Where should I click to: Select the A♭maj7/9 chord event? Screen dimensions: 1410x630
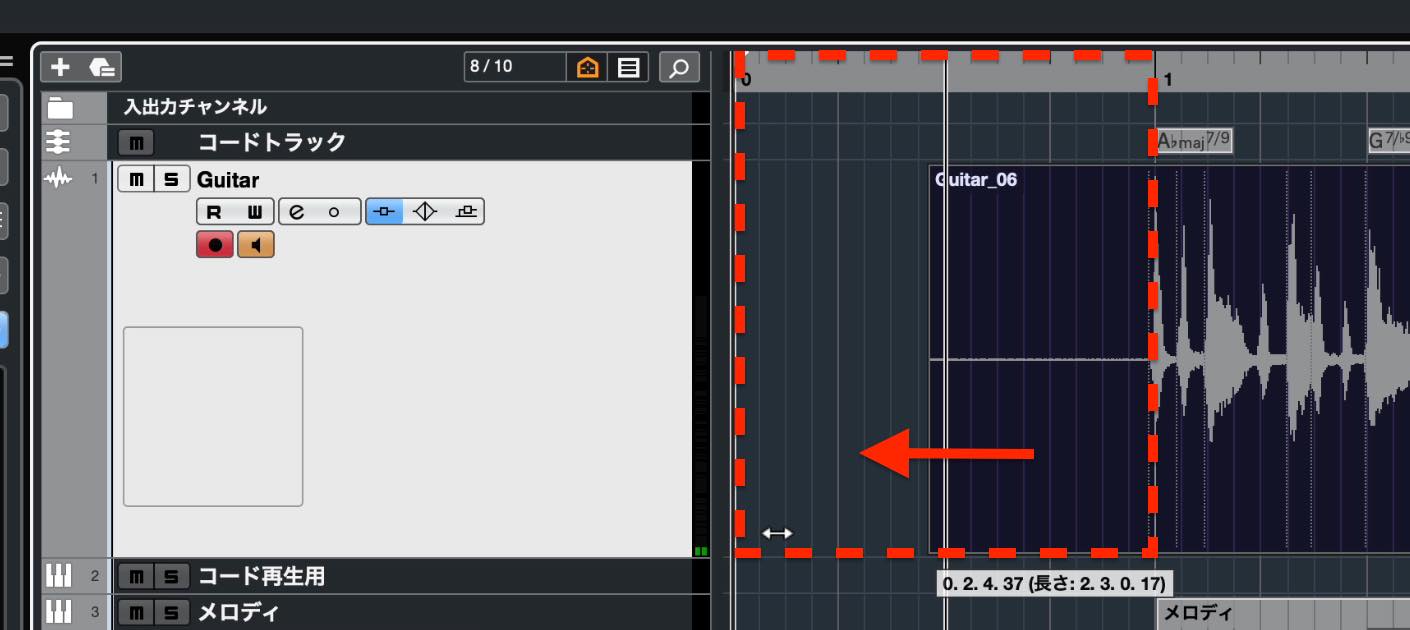click(1194, 141)
